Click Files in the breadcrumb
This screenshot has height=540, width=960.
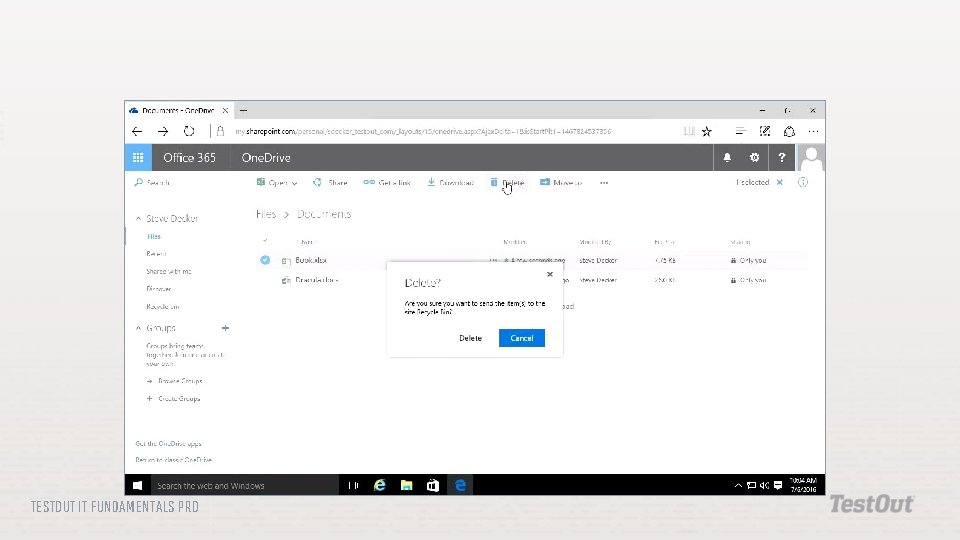coord(266,214)
